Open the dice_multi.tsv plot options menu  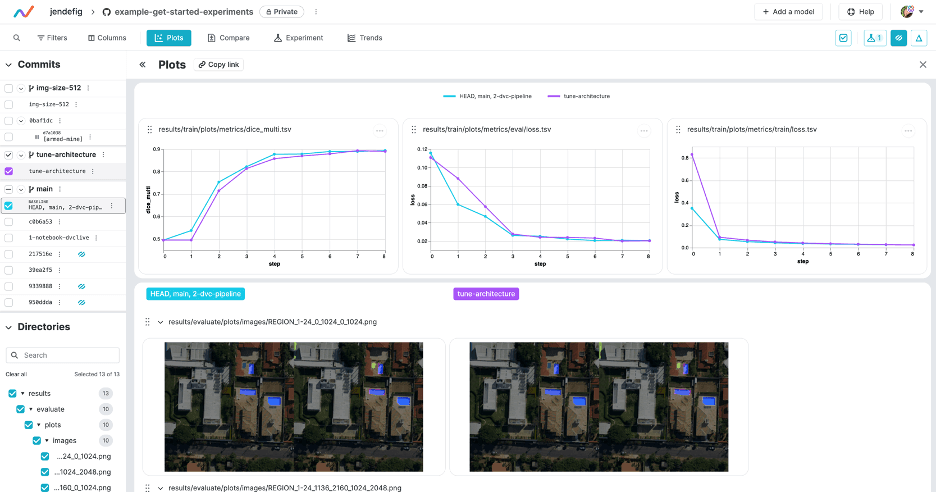[x=379, y=130]
